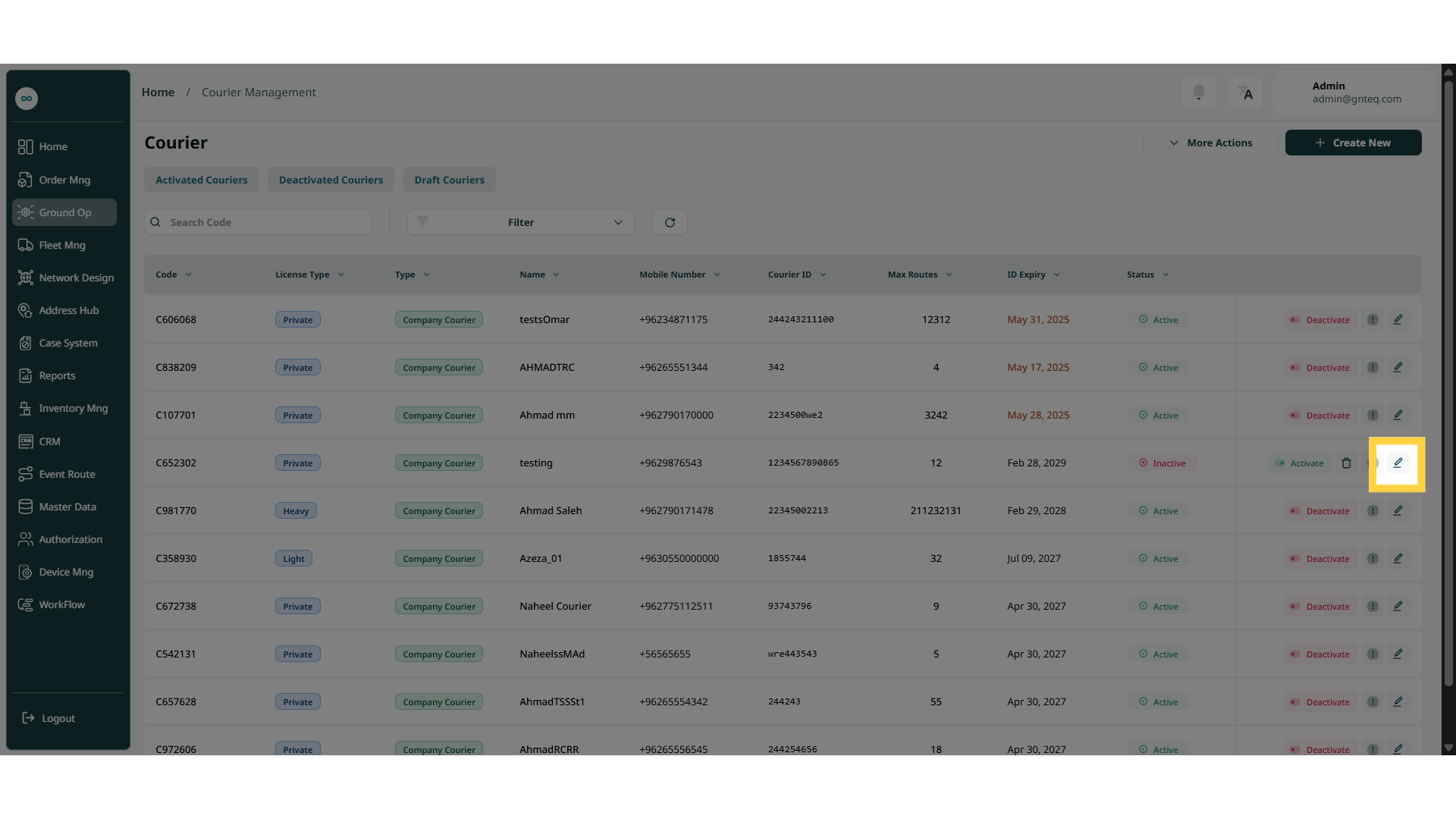The image size is (1456, 819).
Task: Open the Admin profile area
Action: point(1356,93)
